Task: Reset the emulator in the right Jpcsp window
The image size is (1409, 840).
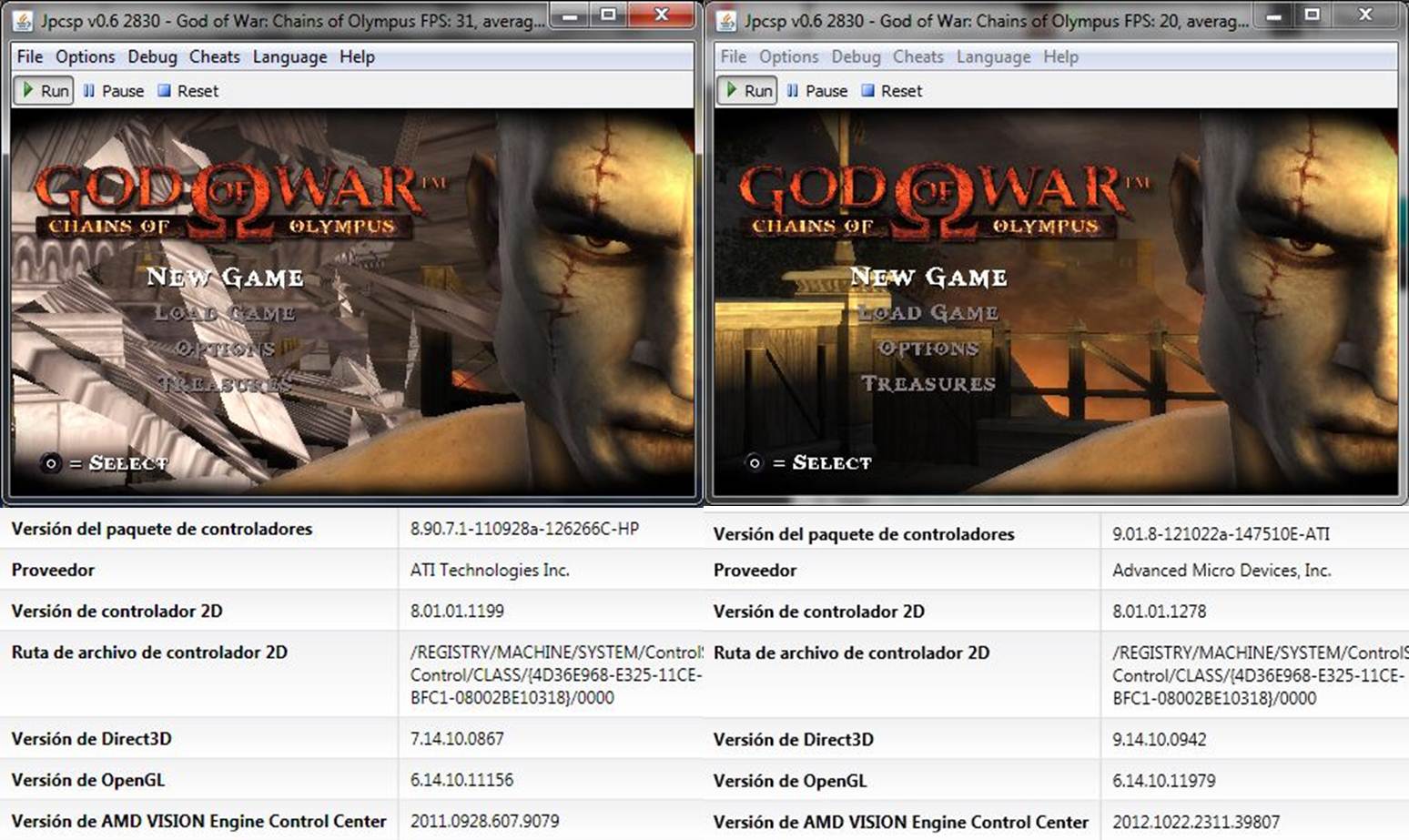Action: click(892, 91)
